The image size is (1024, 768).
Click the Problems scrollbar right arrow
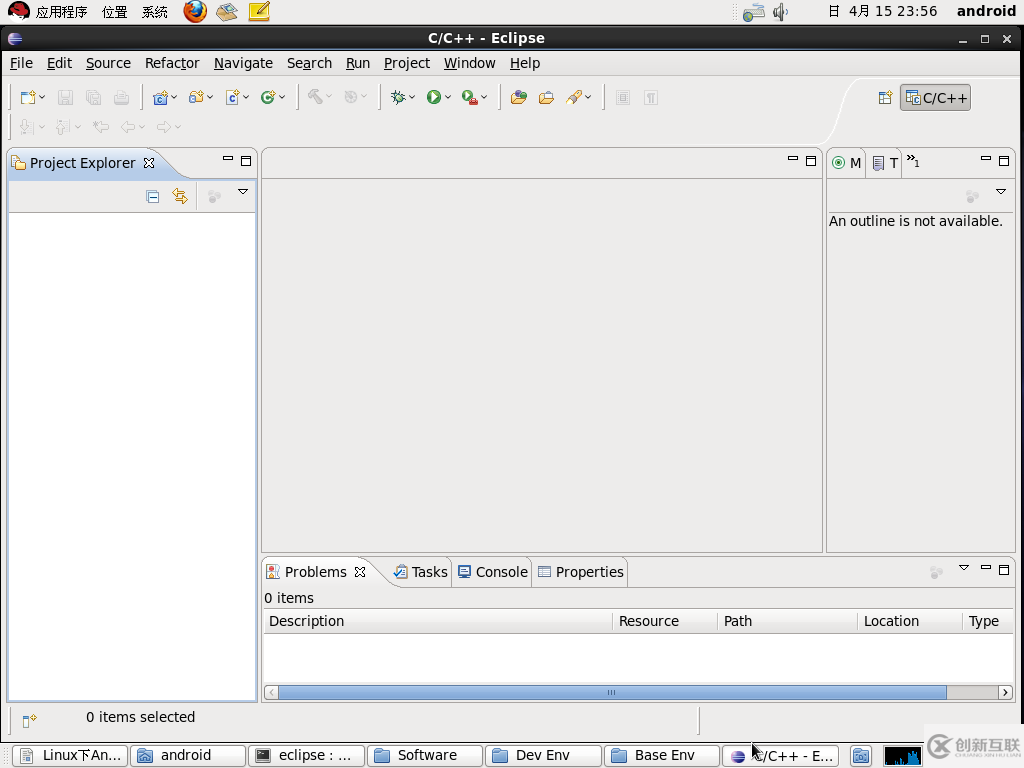pos(1005,692)
